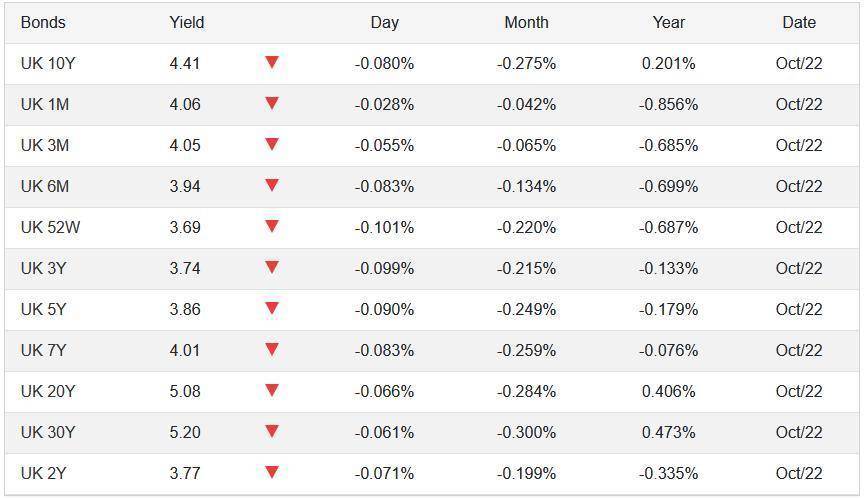Click the Date column header
This screenshot has width=865, height=499.
(x=799, y=22)
